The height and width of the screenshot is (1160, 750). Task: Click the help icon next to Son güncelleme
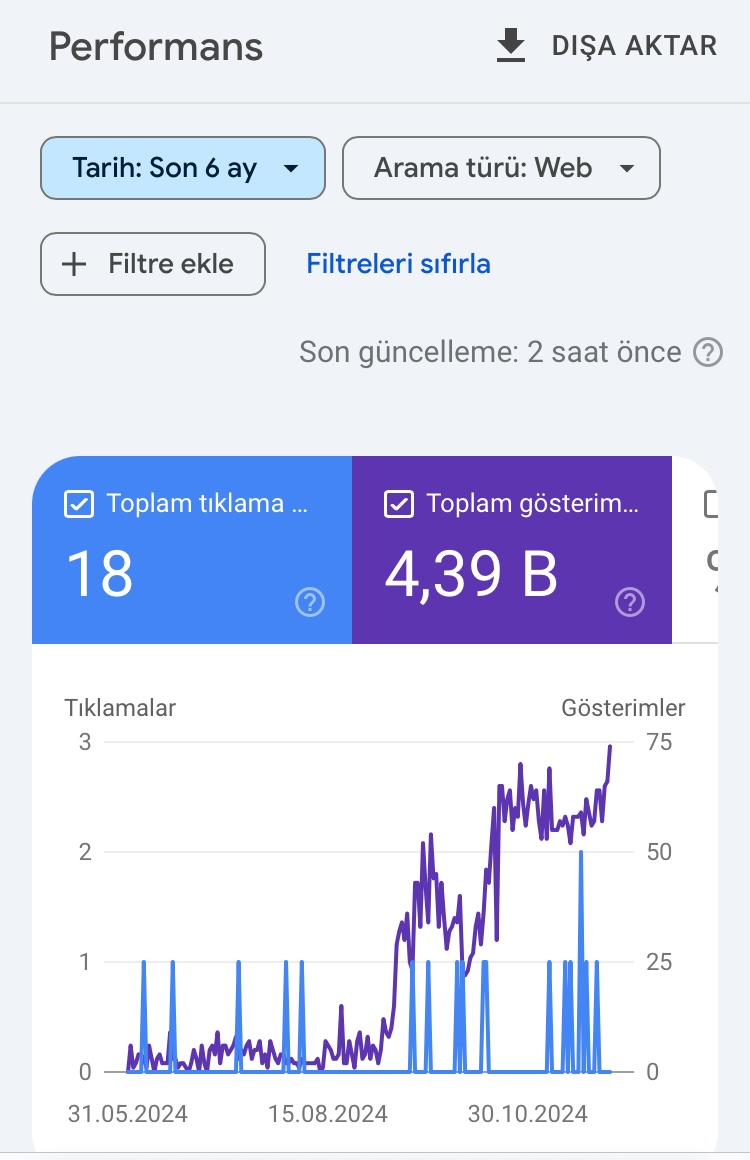pos(708,352)
